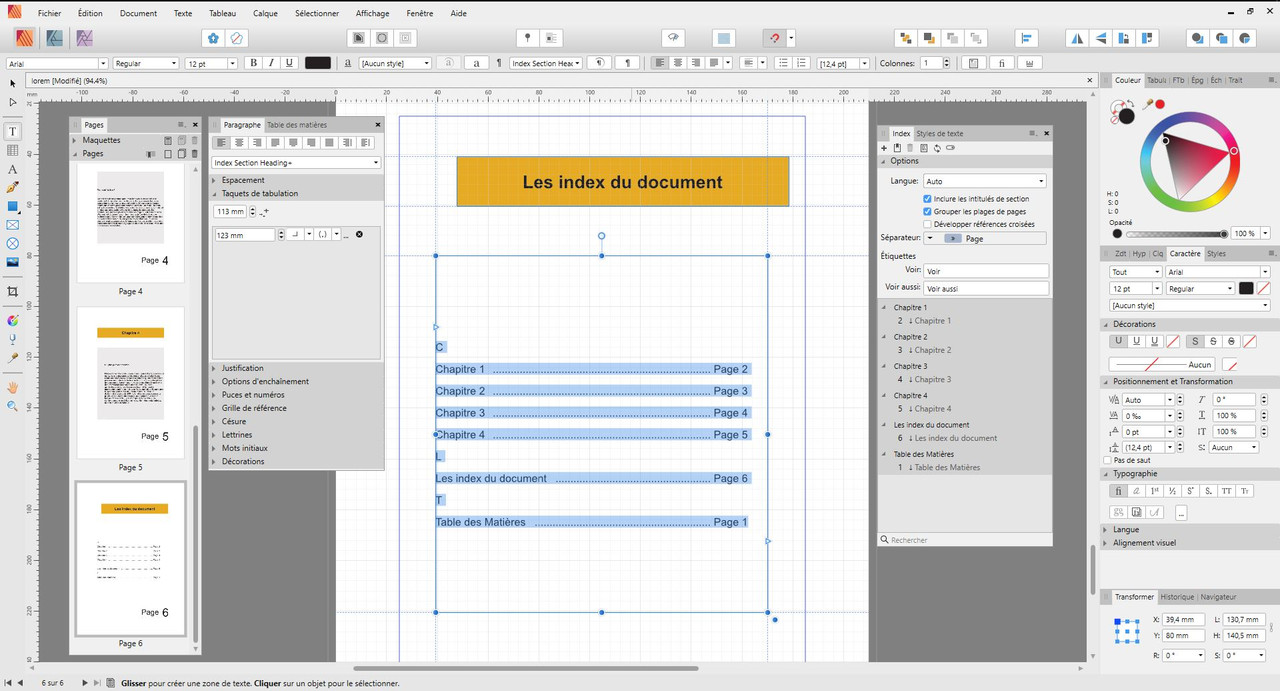
Task: Check 'Inclure les intitulés de section'
Action: pyautogui.click(x=928, y=199)
